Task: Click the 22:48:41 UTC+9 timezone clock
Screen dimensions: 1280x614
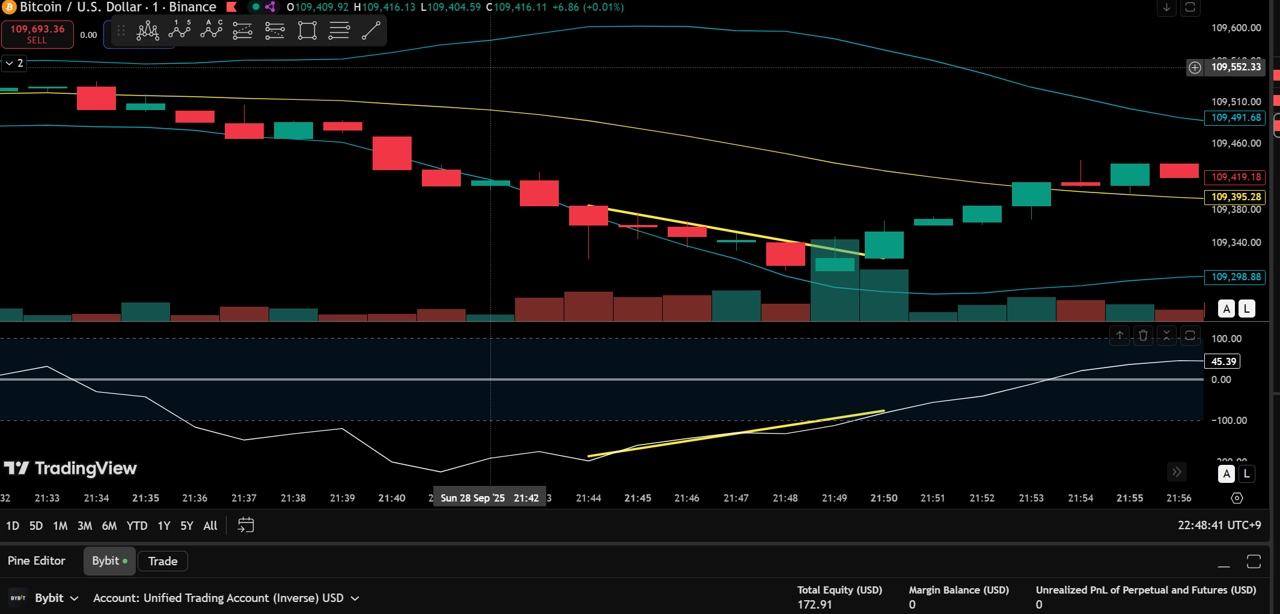Action: point(1220,525)
